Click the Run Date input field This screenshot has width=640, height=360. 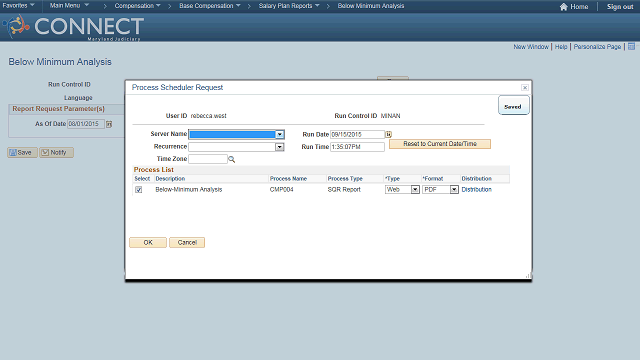tap(357, 134)
